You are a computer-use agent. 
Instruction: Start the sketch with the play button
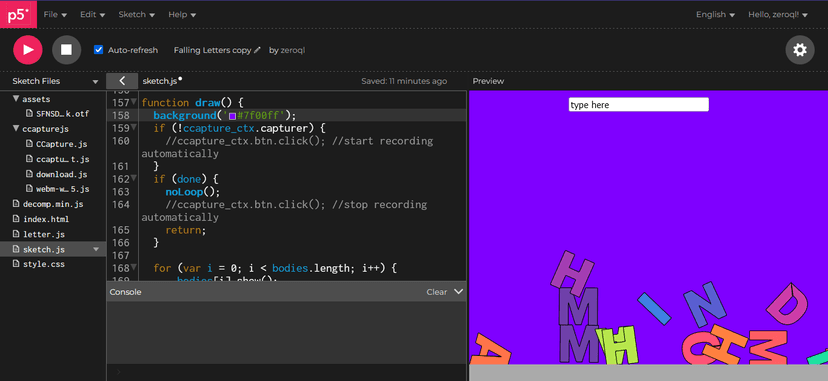[x=27, y=50]
